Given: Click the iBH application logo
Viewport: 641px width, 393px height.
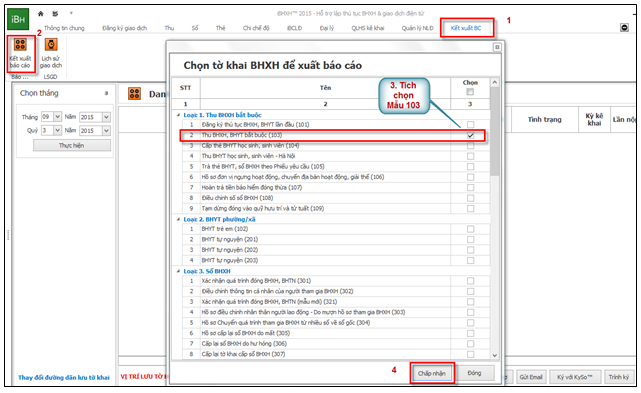Looking at the screenshot, I should 18,19.
